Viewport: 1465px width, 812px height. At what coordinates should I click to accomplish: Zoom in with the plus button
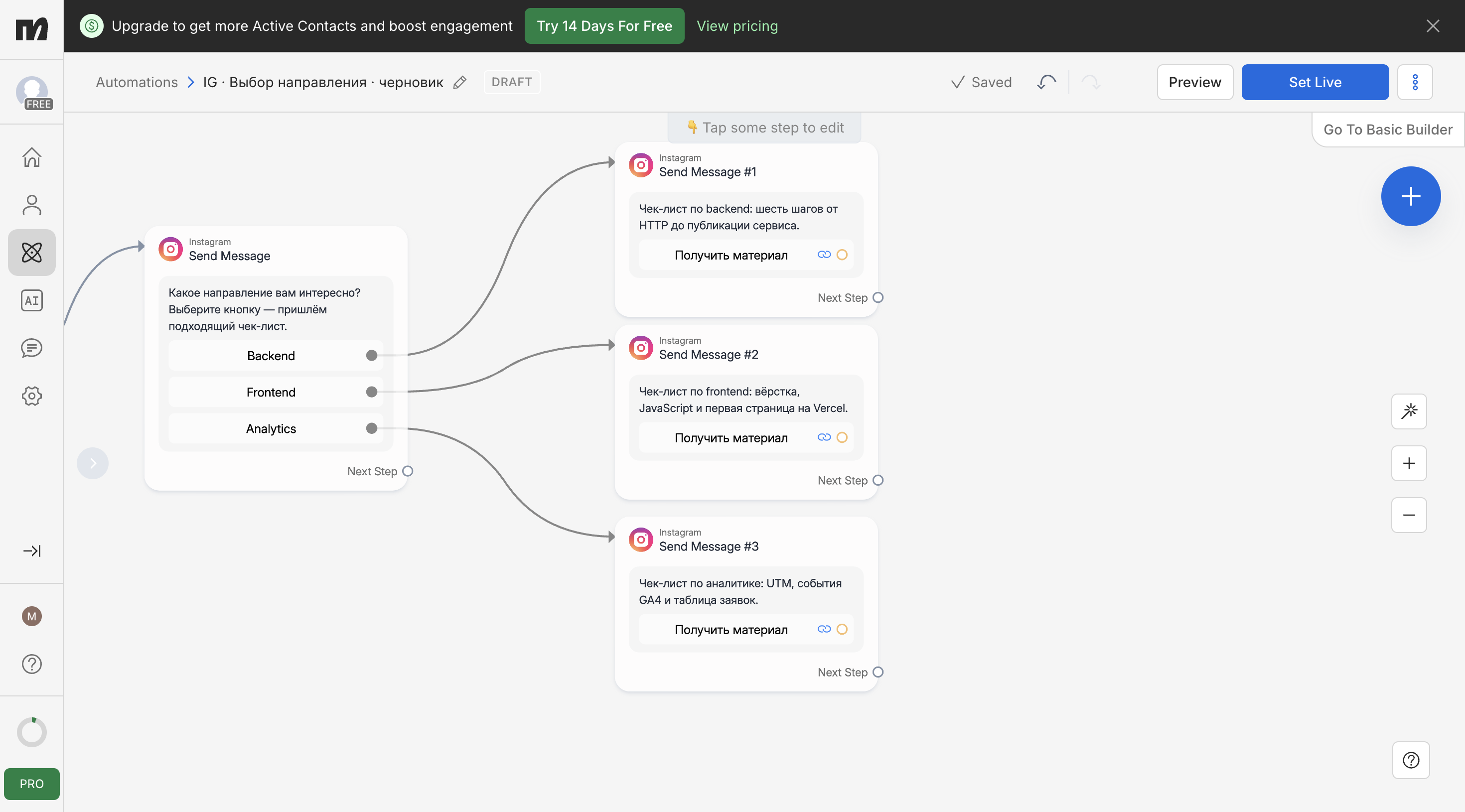point(1409,463)
